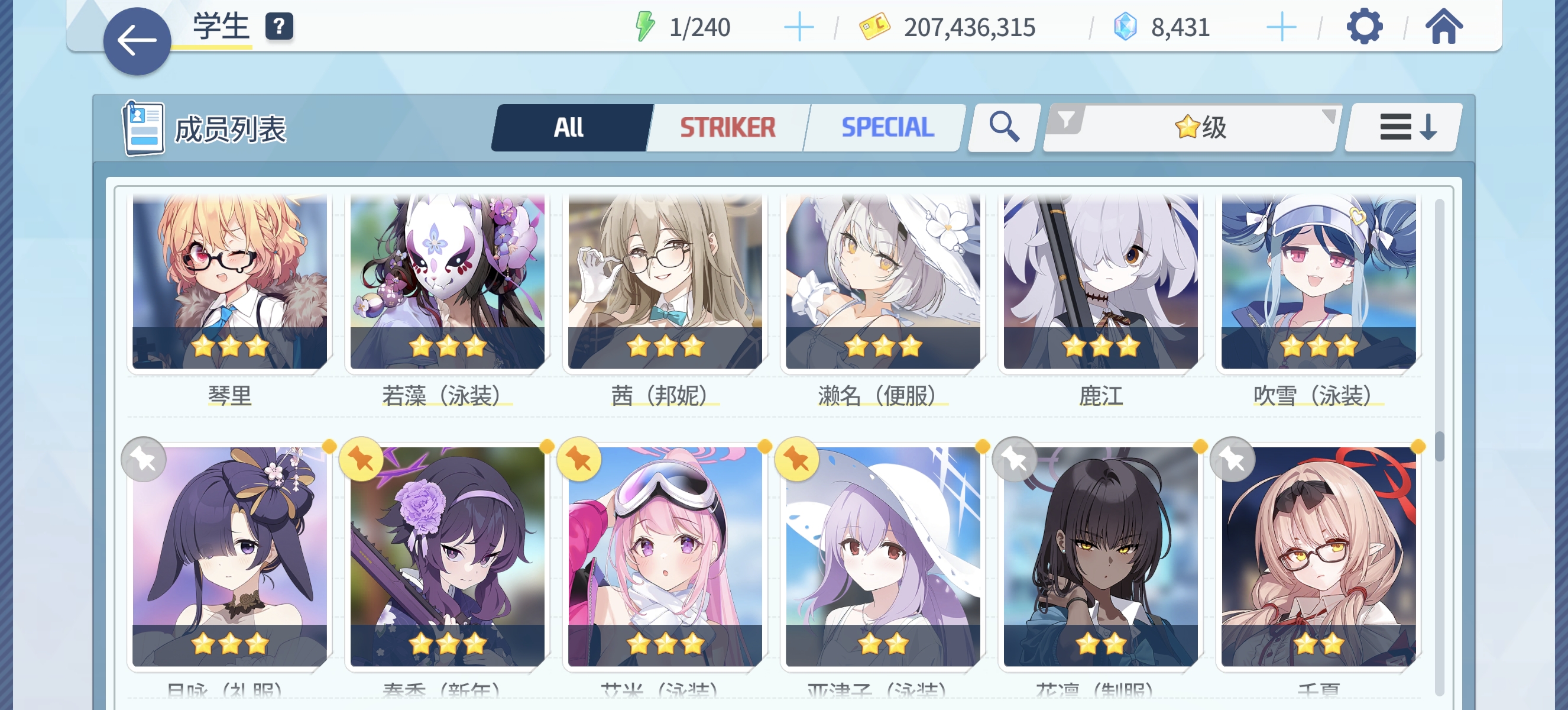Viewport: 1568px width, 710px height.
Task: Click the blue gem currency icon
Action: coord(1125,27)
